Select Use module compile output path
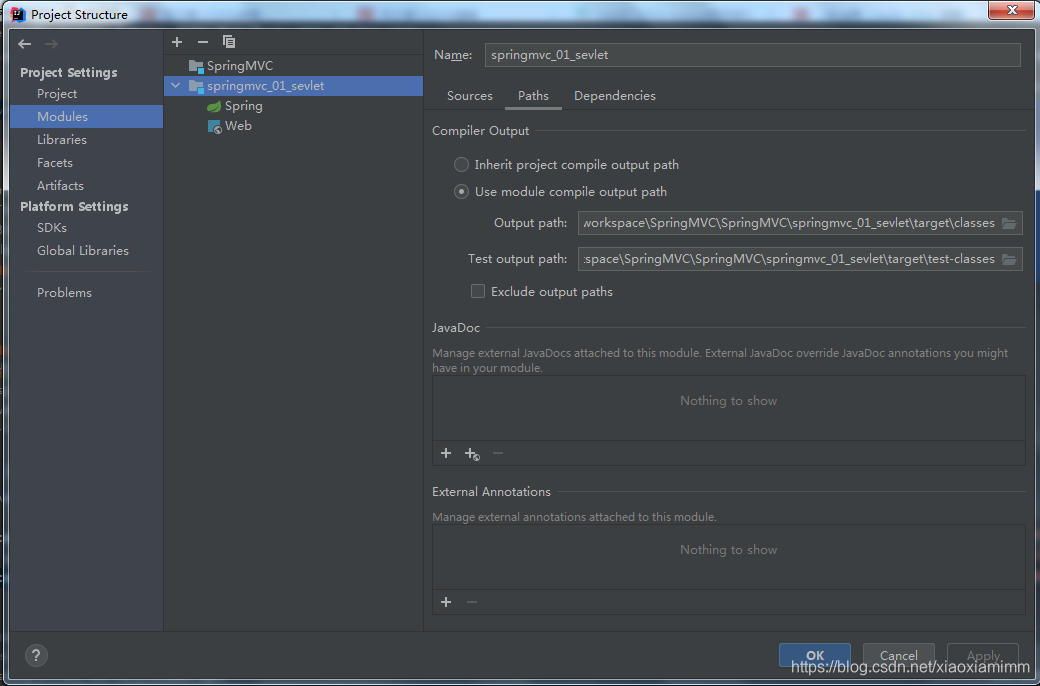1040x686 pixels. pos(461,192)
